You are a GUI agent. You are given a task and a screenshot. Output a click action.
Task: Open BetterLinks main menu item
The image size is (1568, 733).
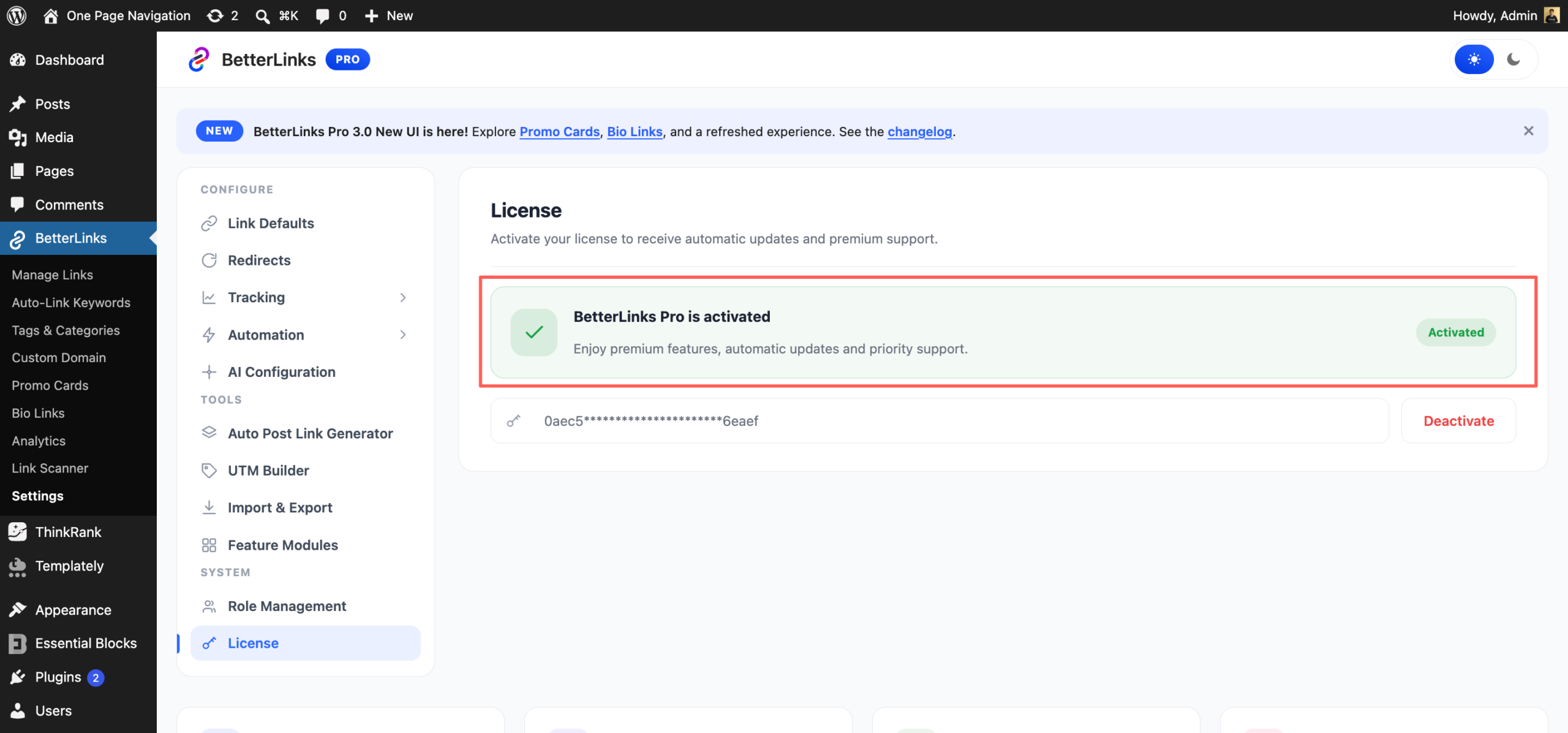[x=78, y=238]
